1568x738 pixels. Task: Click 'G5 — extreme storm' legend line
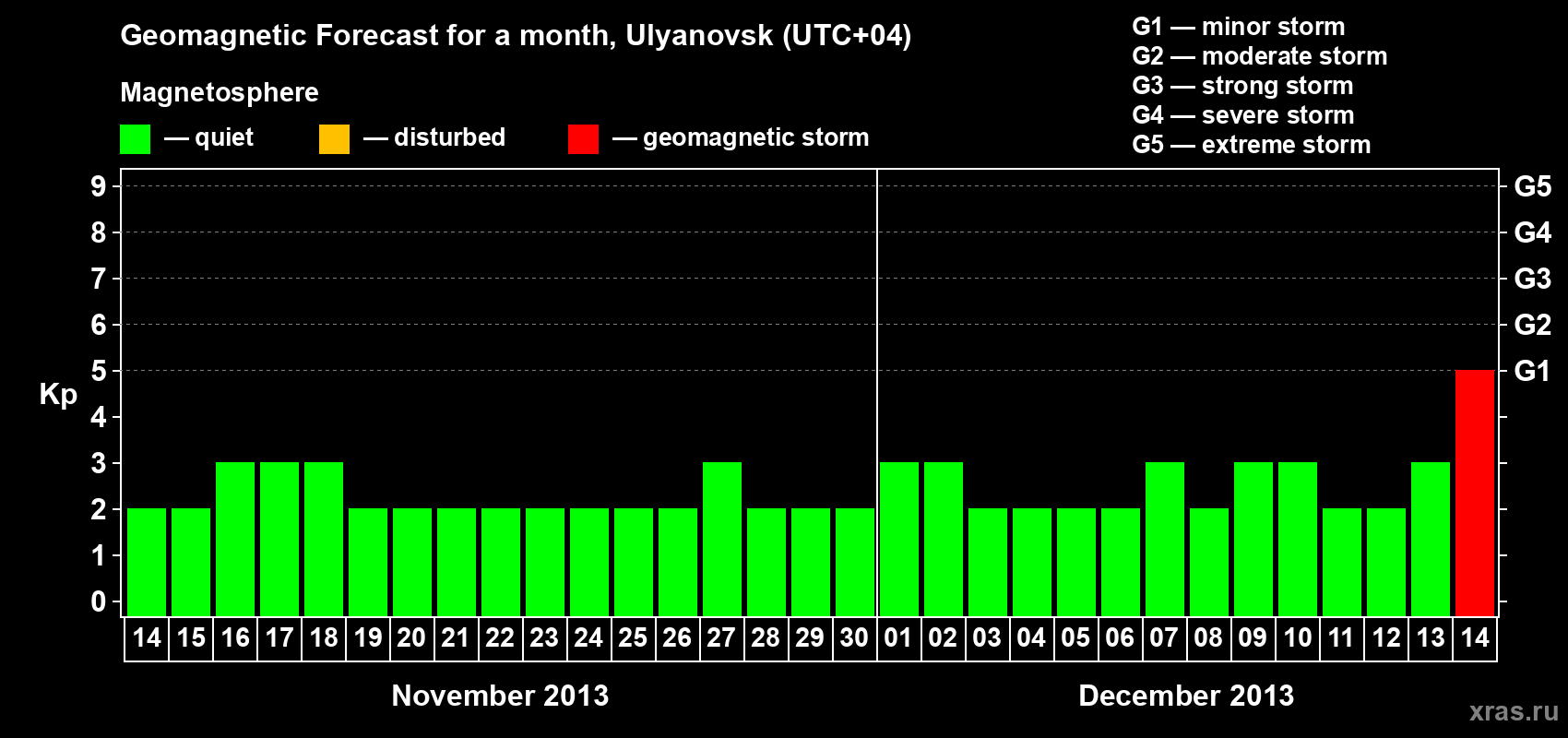click(1252, 145)
